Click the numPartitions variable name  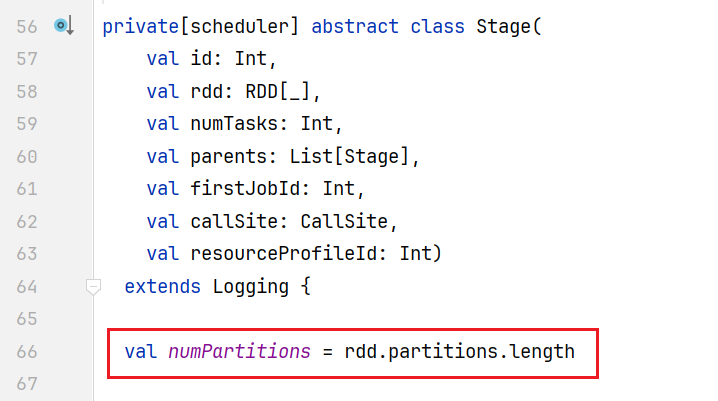pos(239,352)
